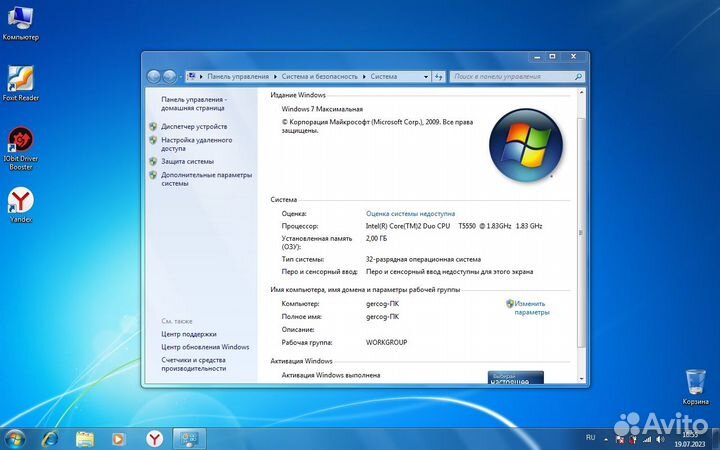Open Центр обновления Windows link
Viewport: 720px width, 450px height.
(x=205, y=347)
